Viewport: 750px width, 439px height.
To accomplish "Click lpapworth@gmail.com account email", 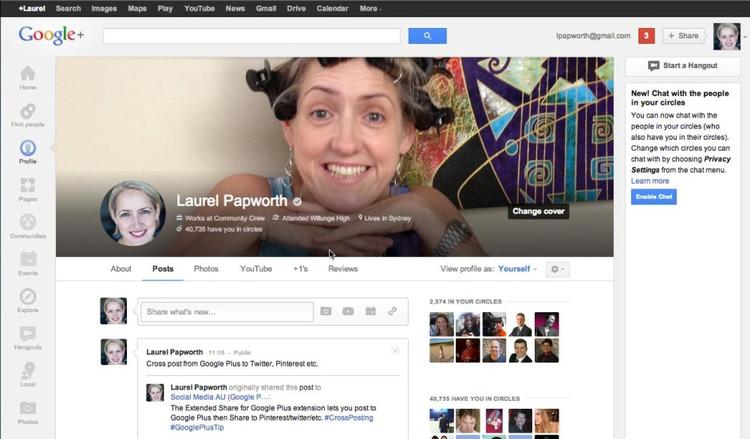I will click(593, 36).
